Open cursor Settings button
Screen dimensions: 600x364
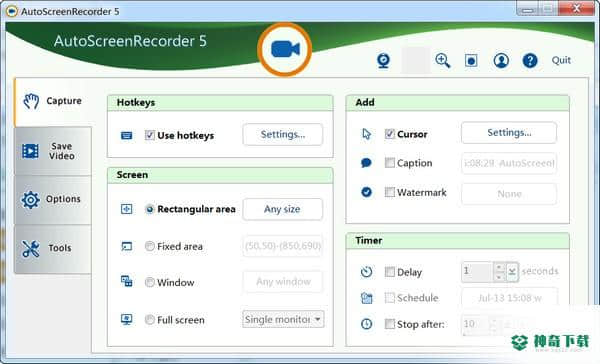pos(509,133)
